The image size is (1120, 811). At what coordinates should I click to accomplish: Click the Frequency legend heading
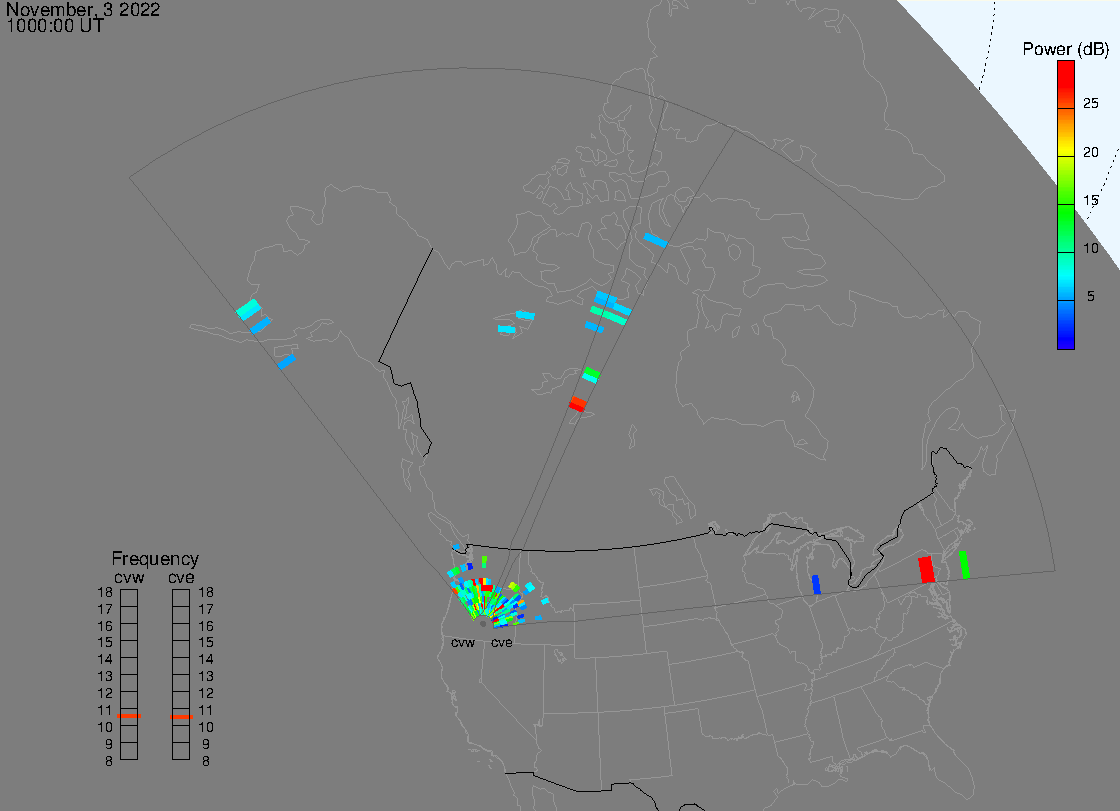155,559
